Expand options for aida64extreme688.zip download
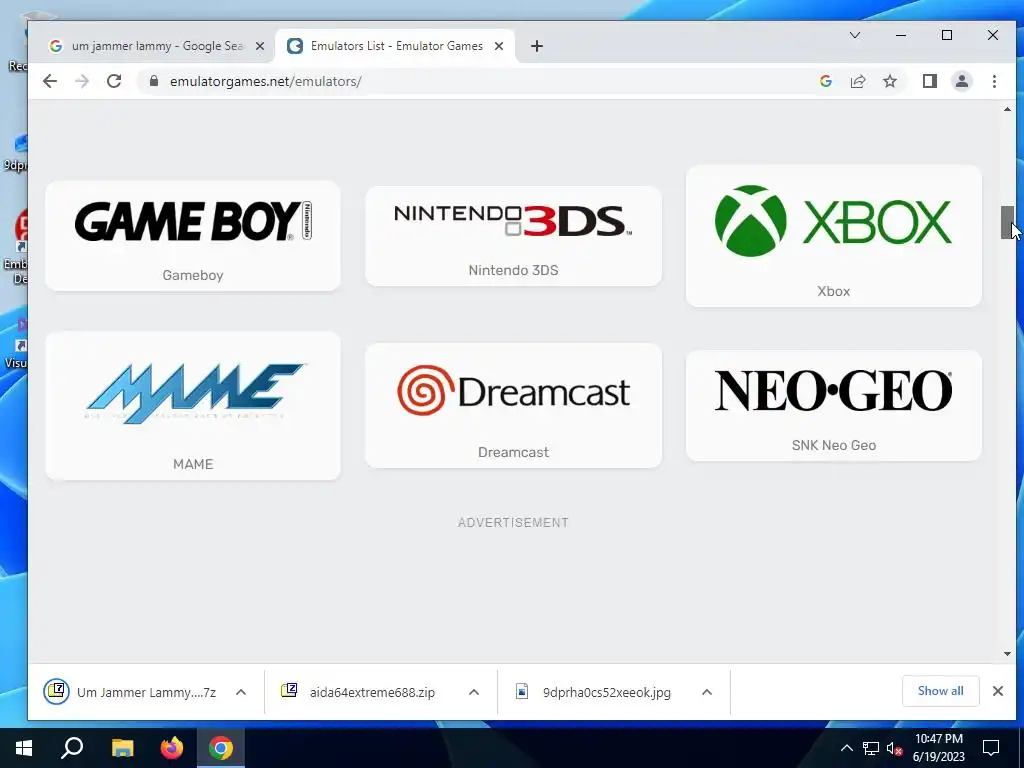This screenshot has width=1024, height=768. point(474,692)
